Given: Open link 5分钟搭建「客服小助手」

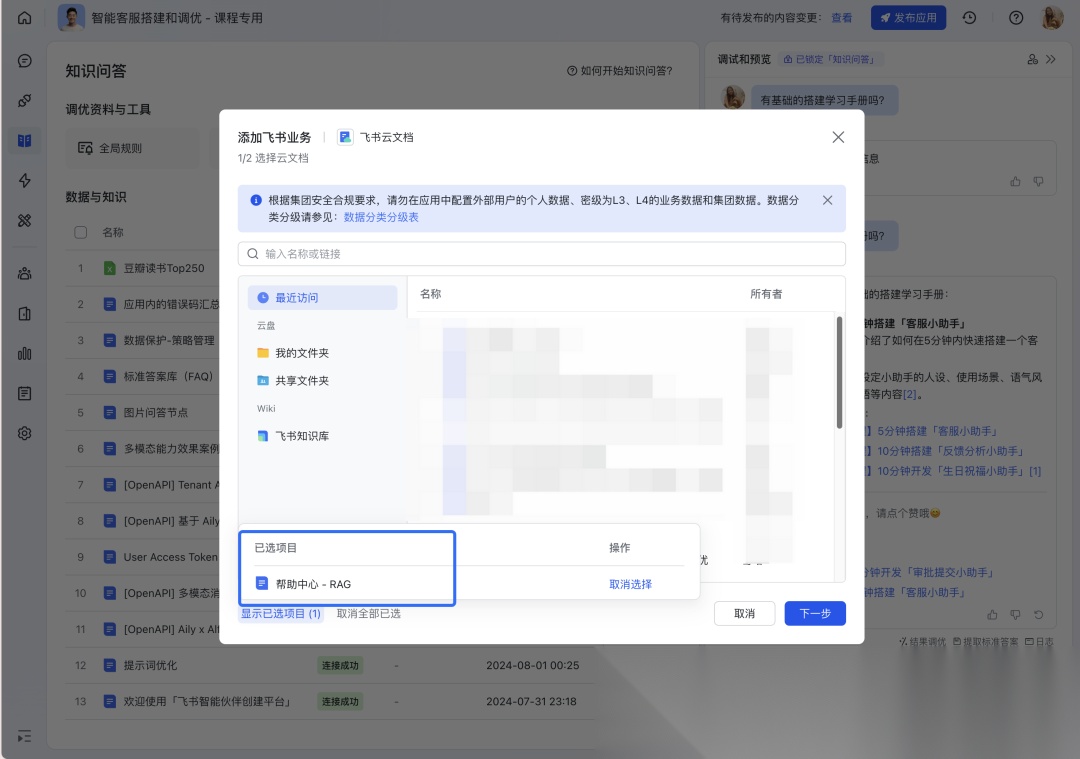Looking at the screenshot, I should 936,431.
